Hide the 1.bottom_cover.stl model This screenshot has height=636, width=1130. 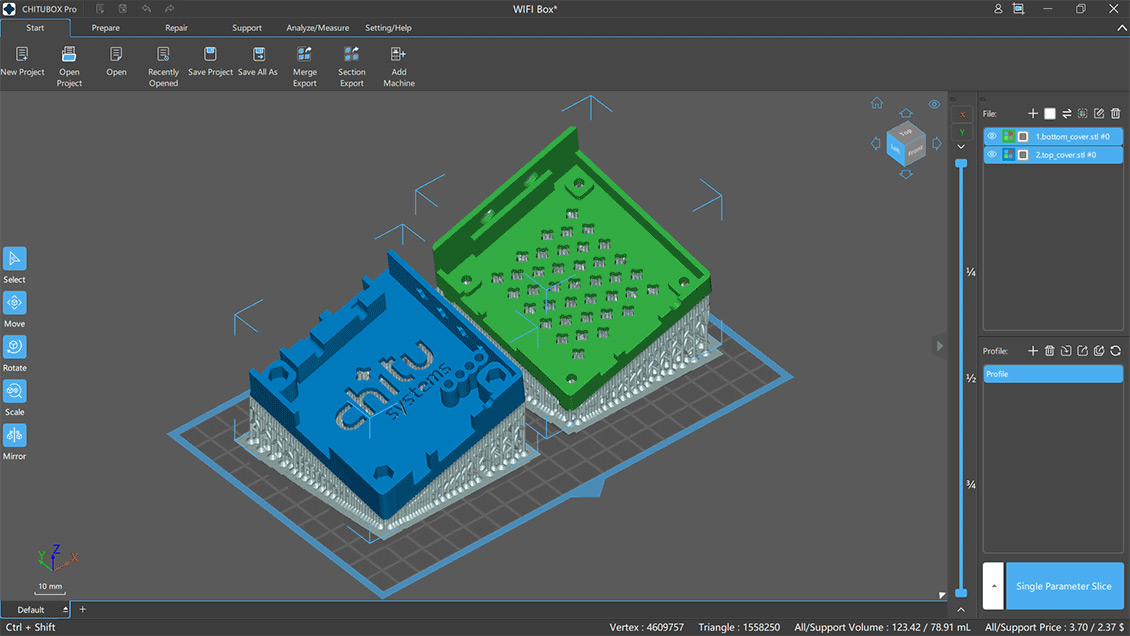pos(992,137)
